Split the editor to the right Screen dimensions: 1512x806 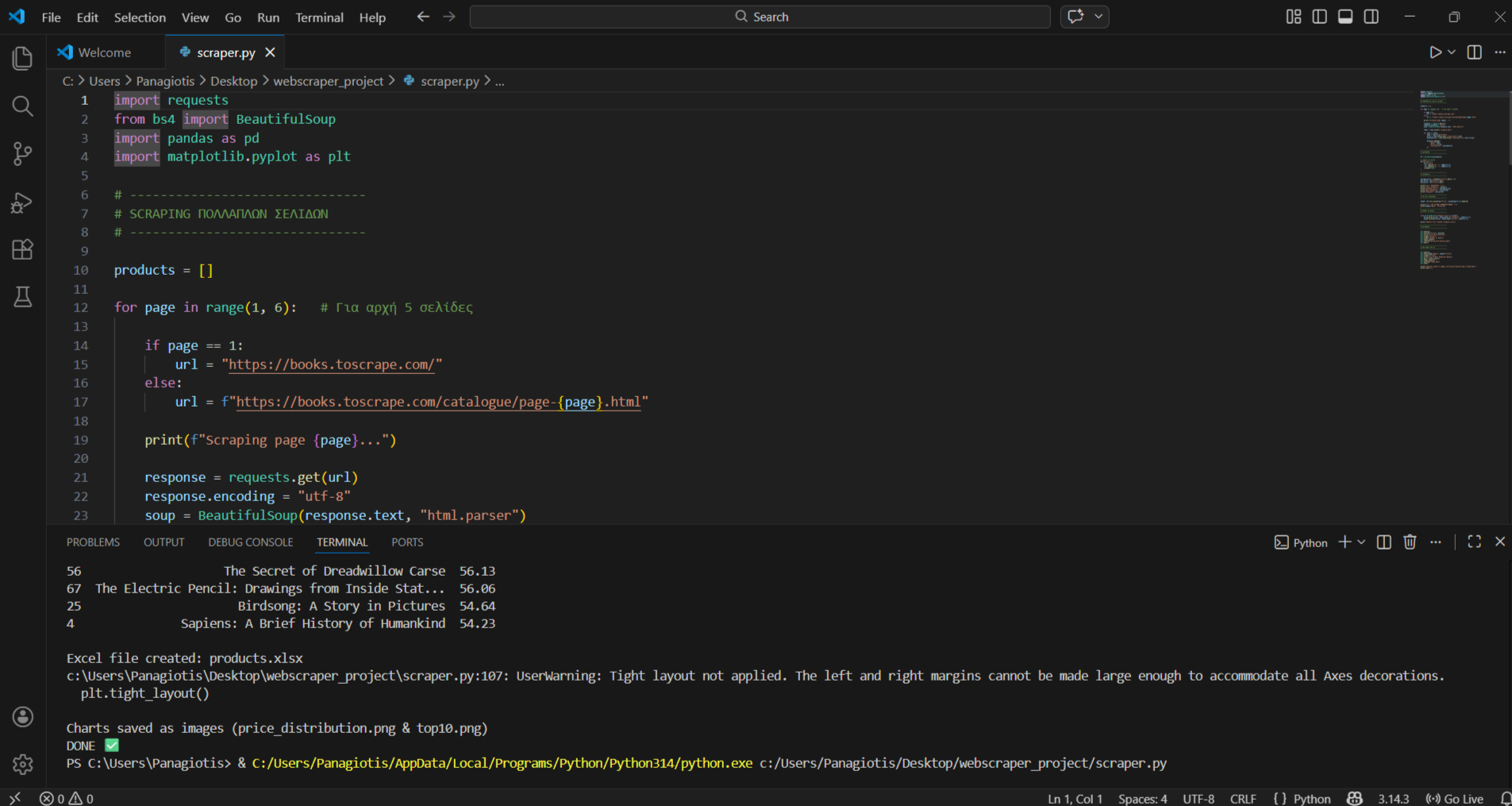pyautogui.click(x=1475, y=52)
